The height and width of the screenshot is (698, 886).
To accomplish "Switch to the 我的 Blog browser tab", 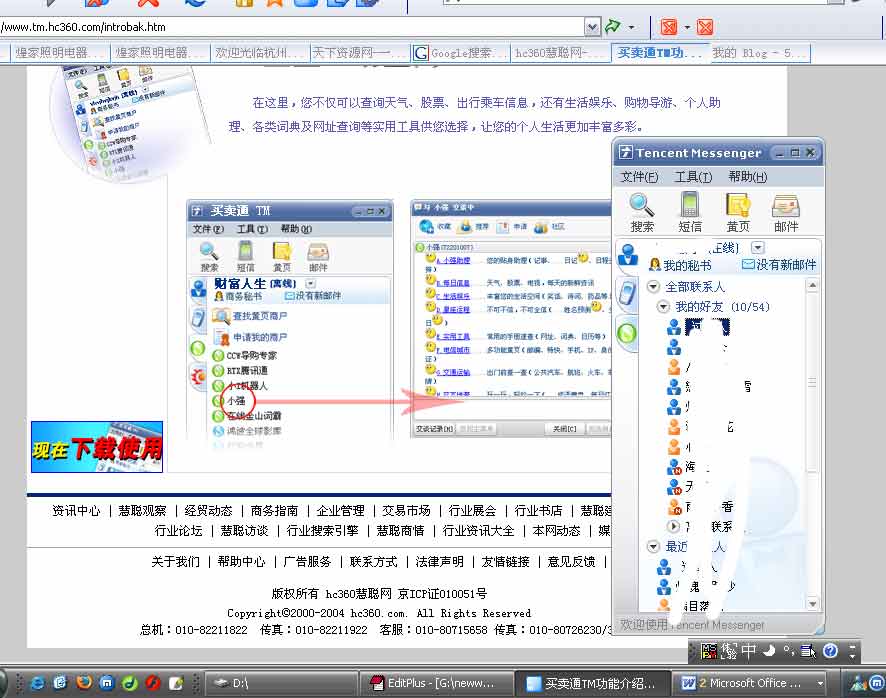I will click(x=760, y=53).
